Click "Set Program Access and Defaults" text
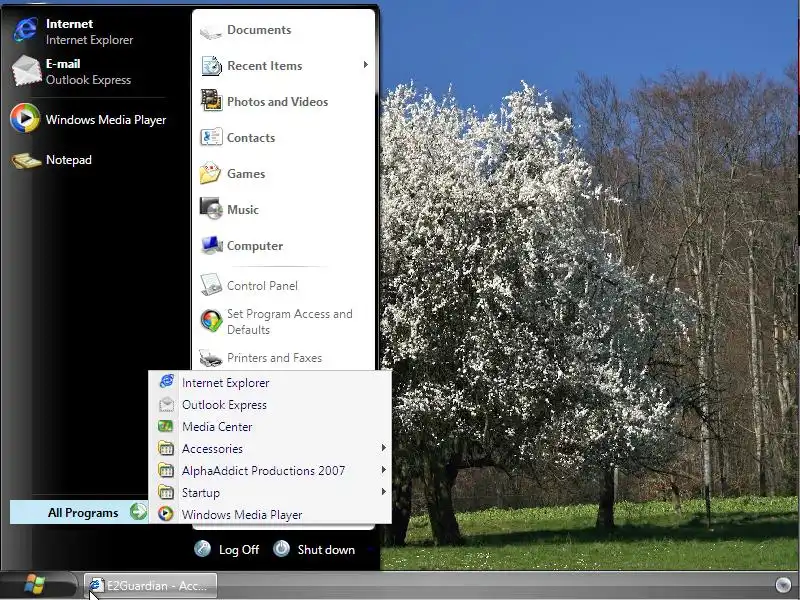The height and width of the screenshot is (600, 800). tap(290, 322)
